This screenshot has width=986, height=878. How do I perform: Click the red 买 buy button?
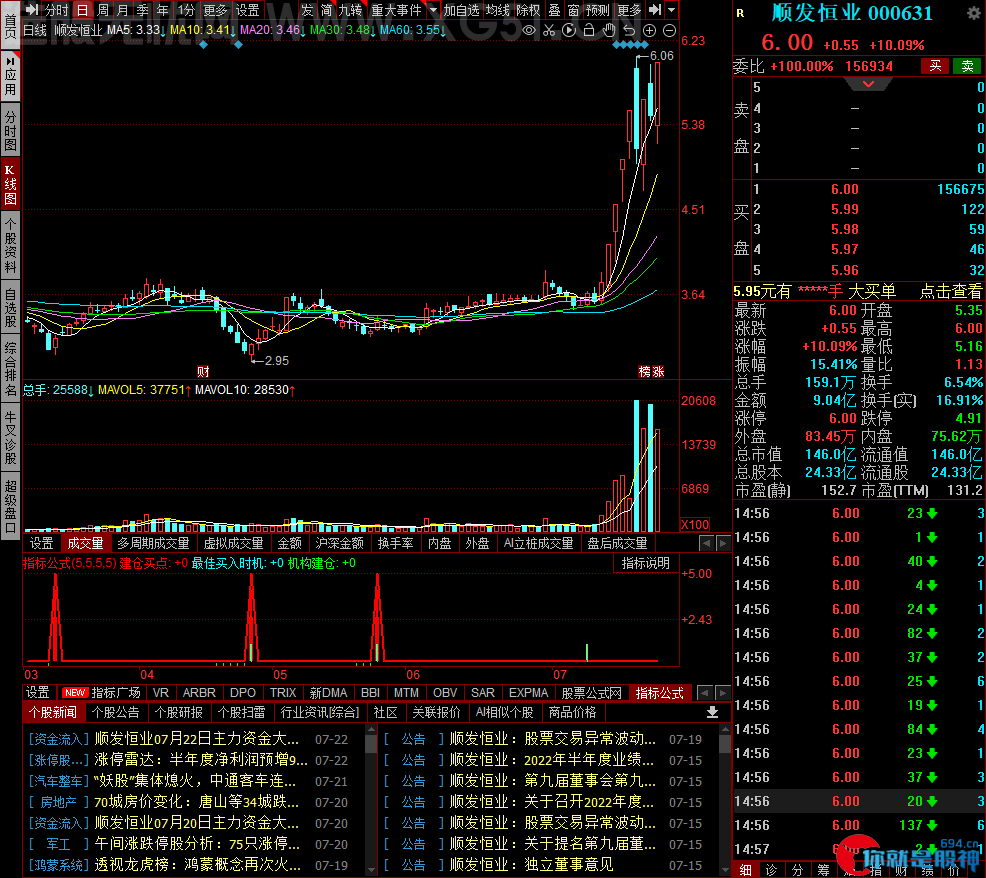[x=935, y=66]
